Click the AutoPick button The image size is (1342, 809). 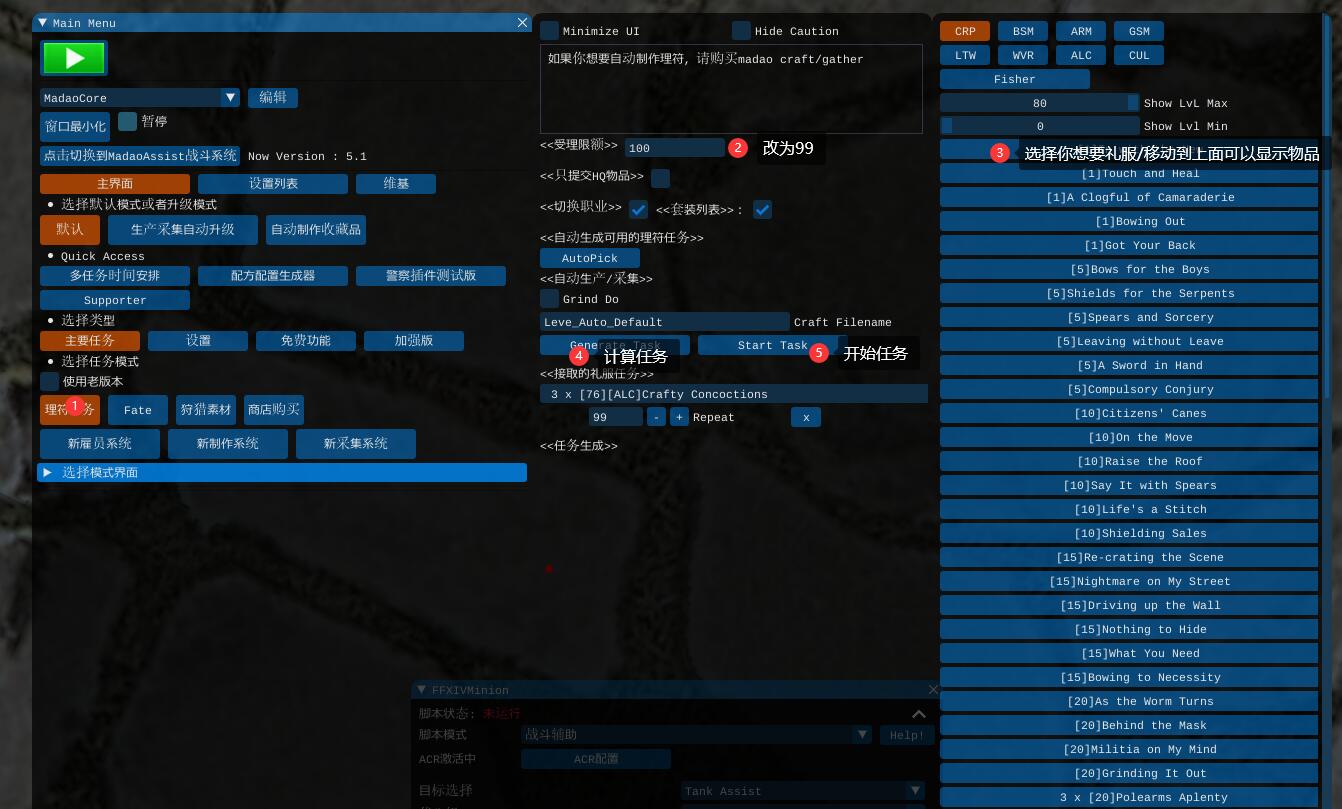point(589,258)
